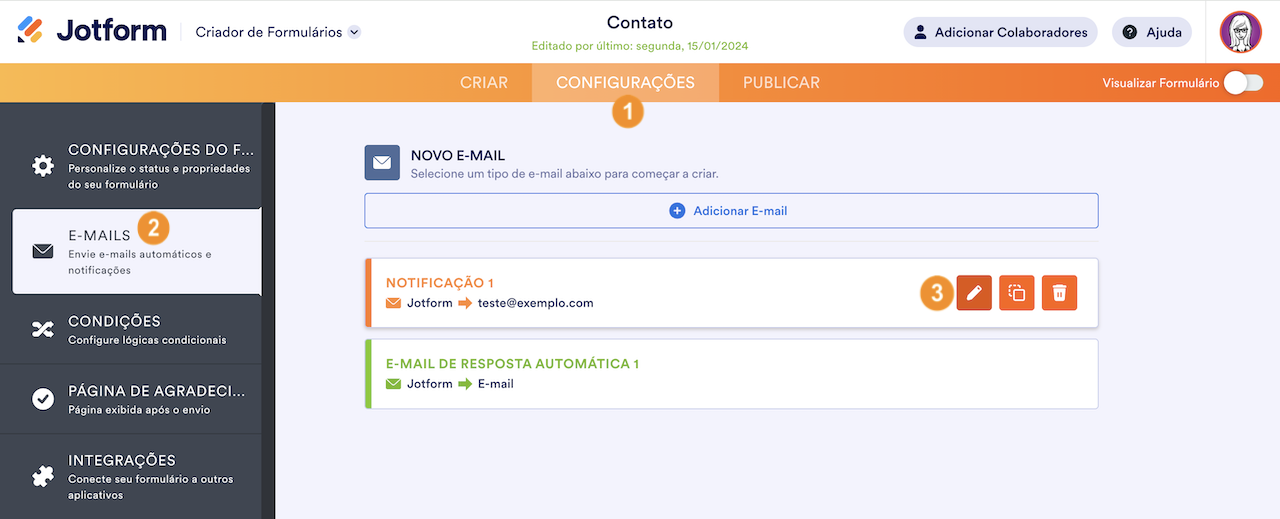
Task: Click Adicionar Colaboradores button
Action: [1000, 32]
